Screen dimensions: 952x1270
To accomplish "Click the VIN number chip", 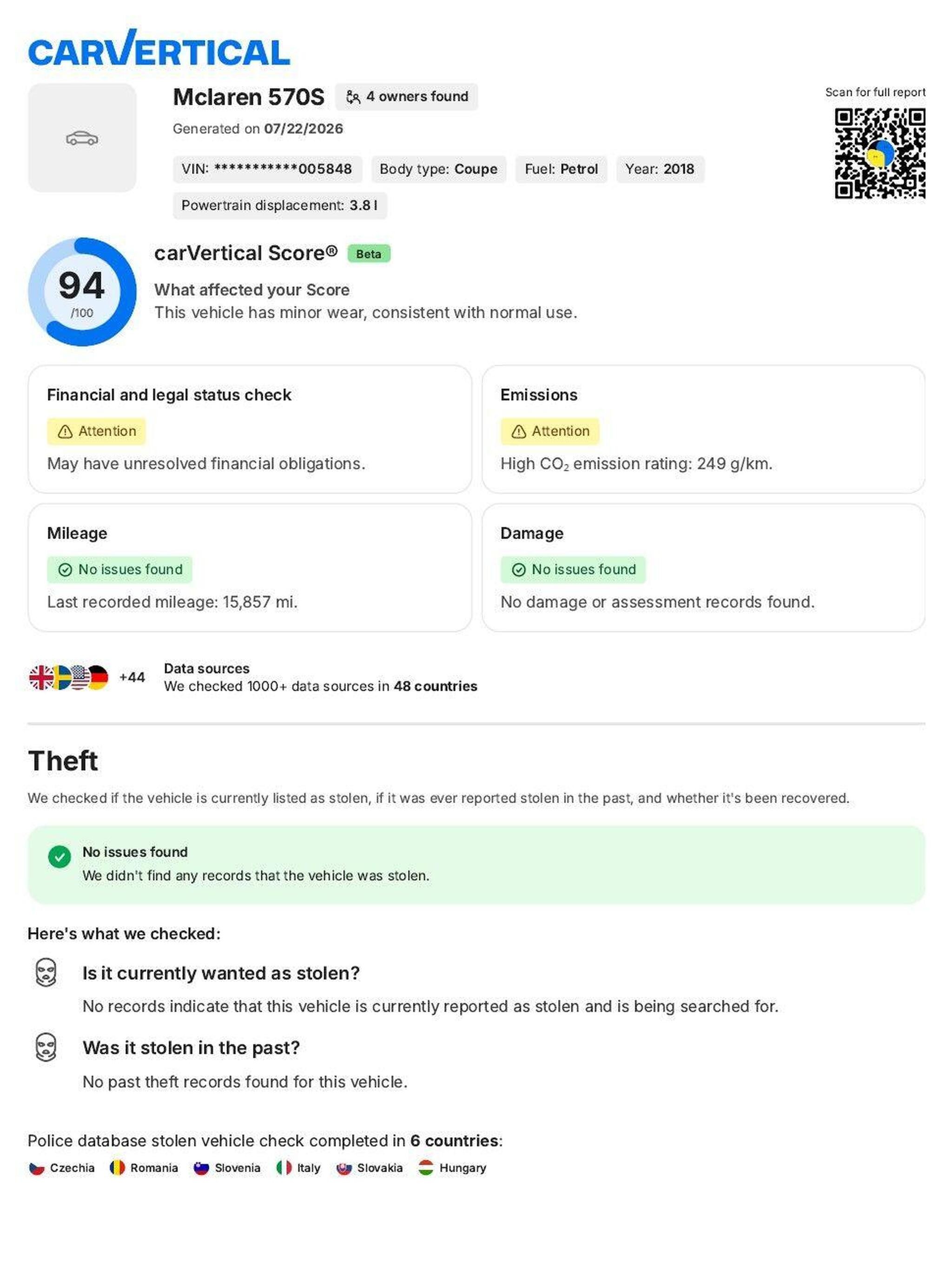I will click(268, 169).
